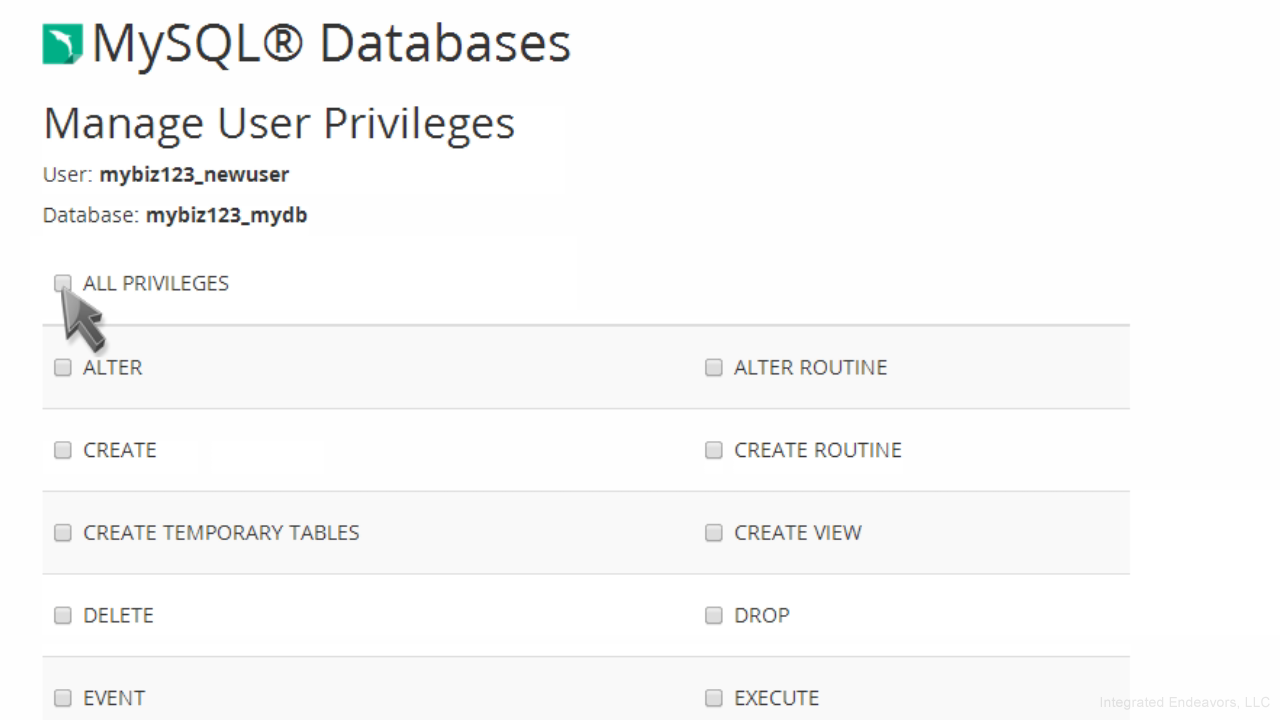Select the CREATE ROUTINE checkbox

click(x=713, y=450)
